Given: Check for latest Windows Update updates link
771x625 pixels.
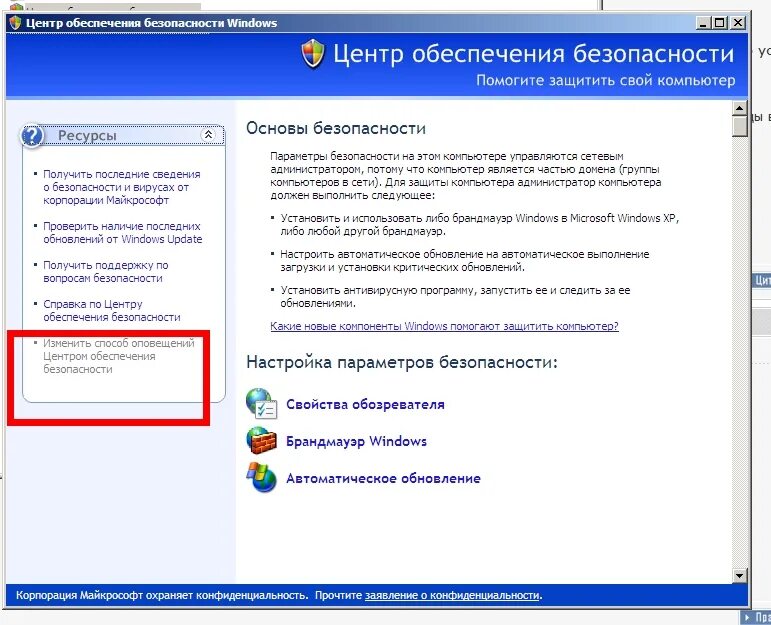Looking at the screenshot, I should tap(122, 233).
